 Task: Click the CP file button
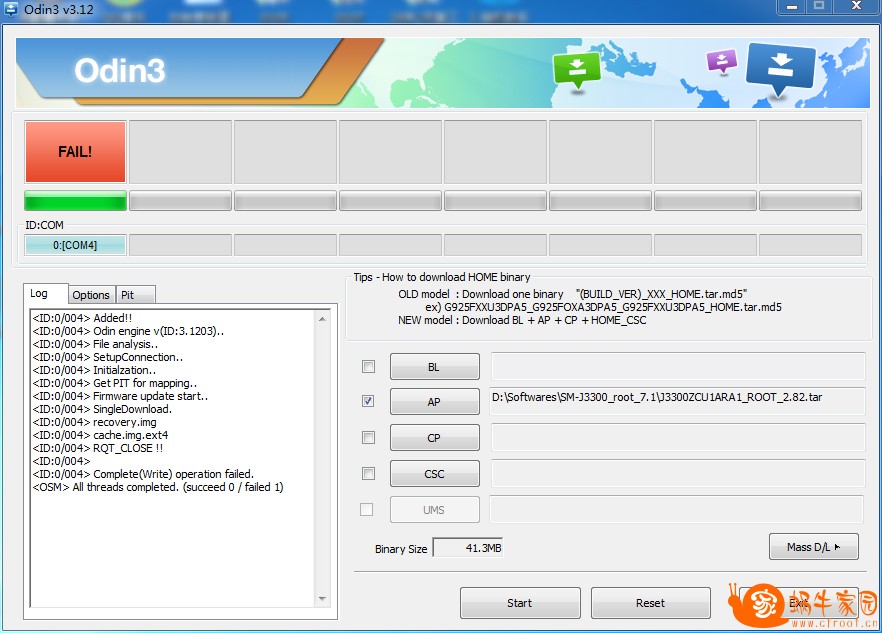pos(435,438)
